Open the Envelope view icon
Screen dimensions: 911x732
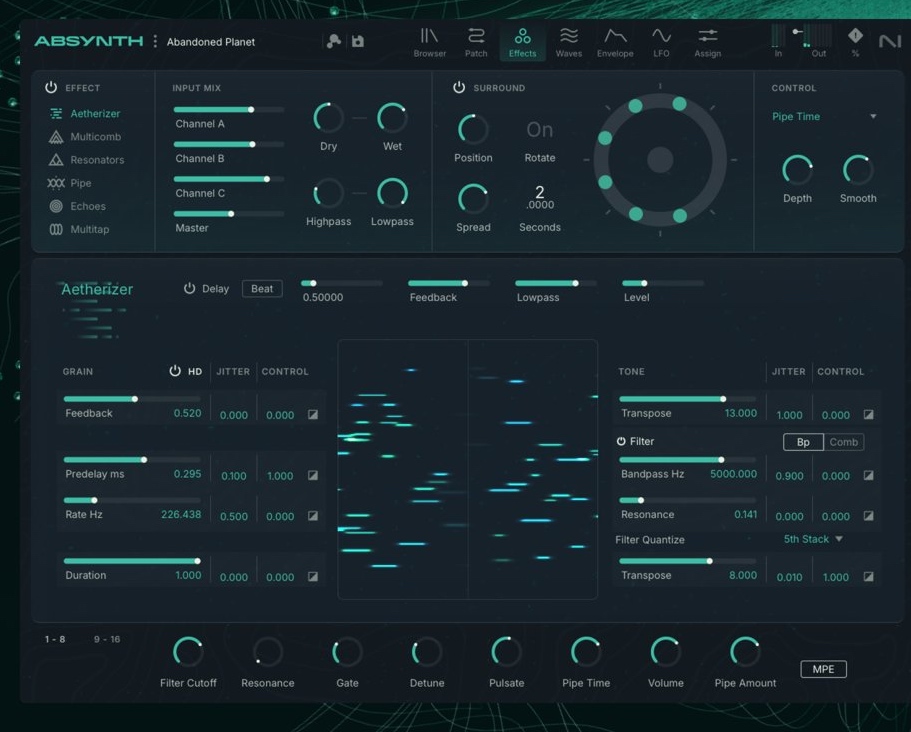615,36
